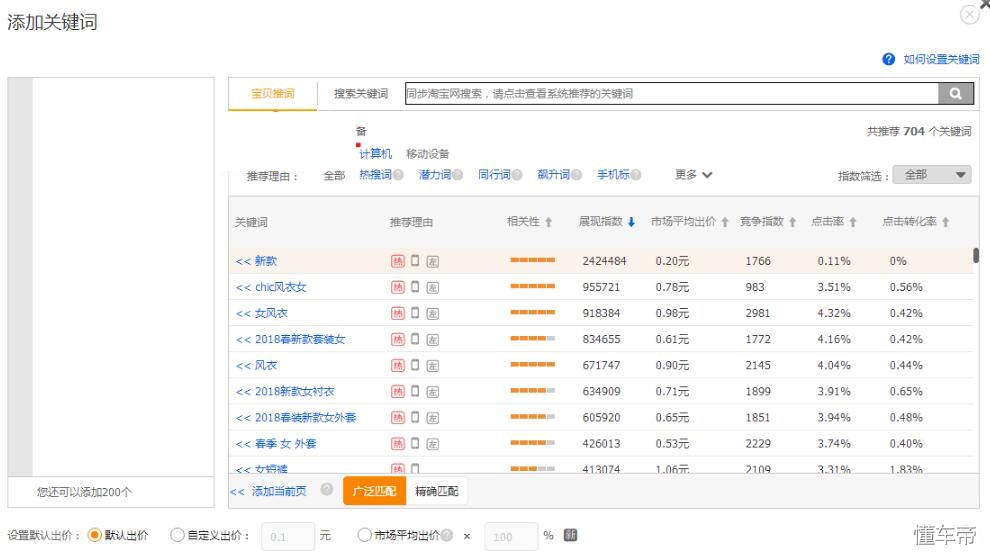990x554 pixels.
Task: Click the help icon beside 添加当前页
Action: (x=326, y=490)
